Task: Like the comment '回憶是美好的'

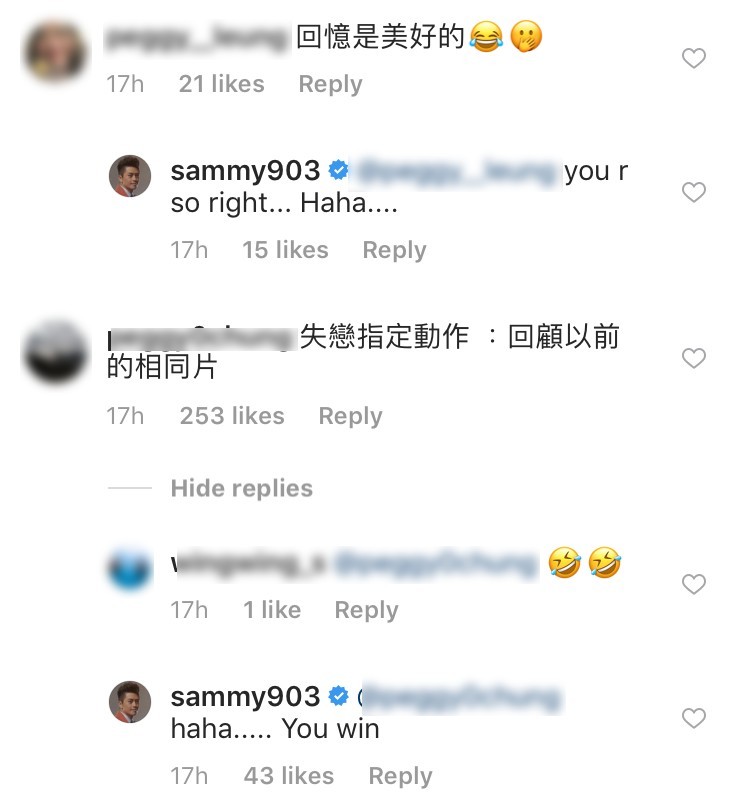Action: (x=694, y=58)
